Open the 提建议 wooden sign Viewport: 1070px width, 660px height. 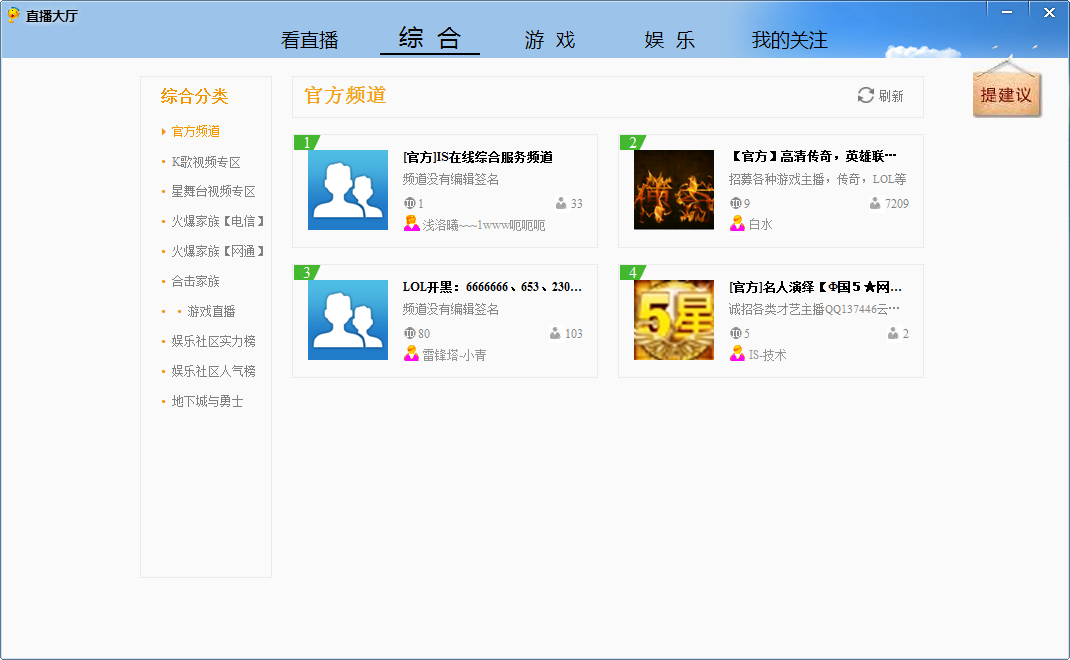(1007, 96)
